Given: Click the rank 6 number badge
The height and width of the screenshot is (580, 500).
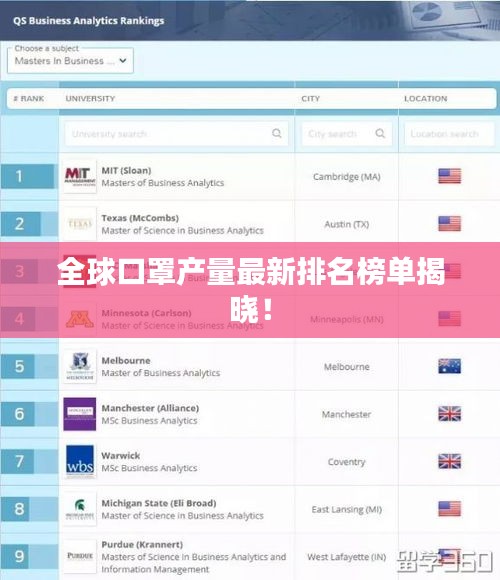Looking at the screenshot, I should 18,414.
